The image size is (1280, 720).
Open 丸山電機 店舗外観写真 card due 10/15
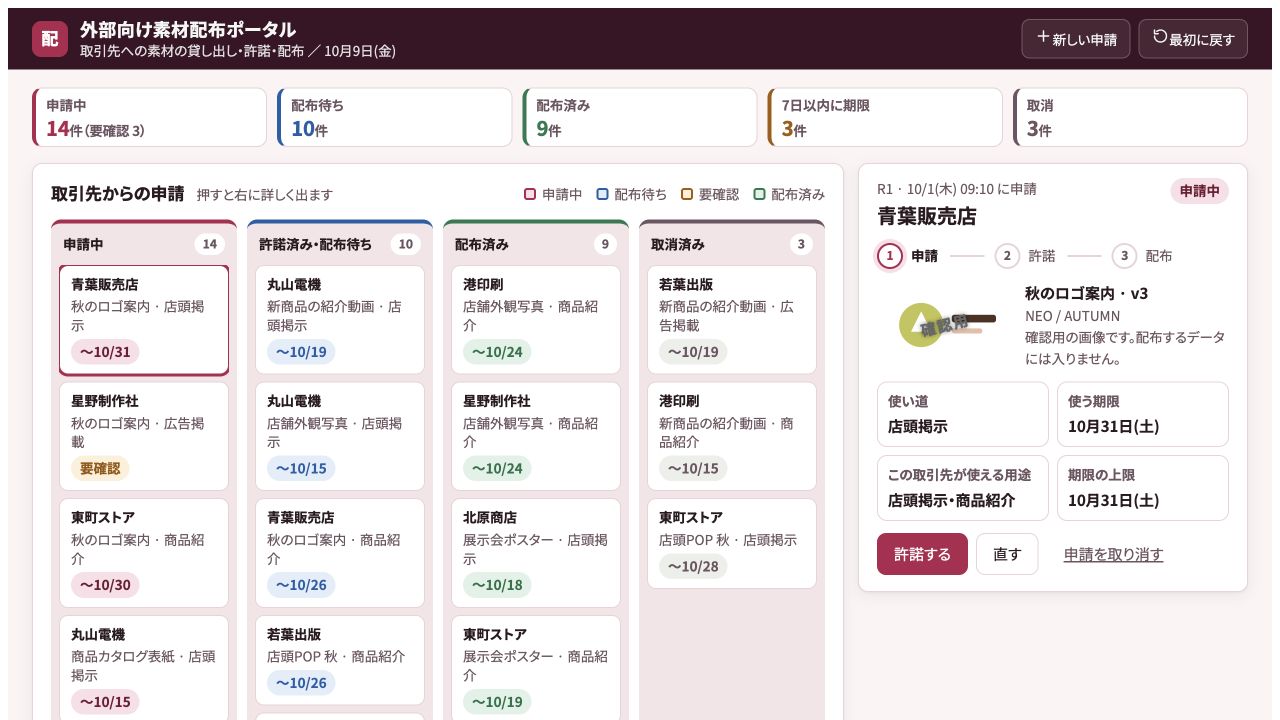(340, 436)
